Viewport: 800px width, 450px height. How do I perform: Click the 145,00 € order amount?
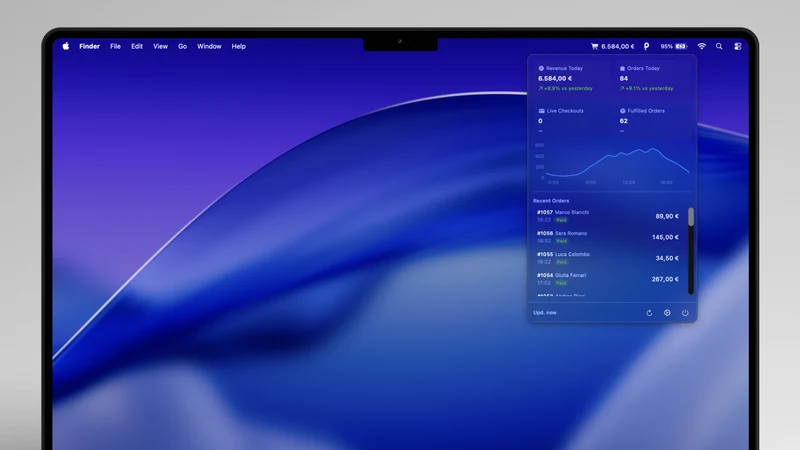click(x=665, y=237)
